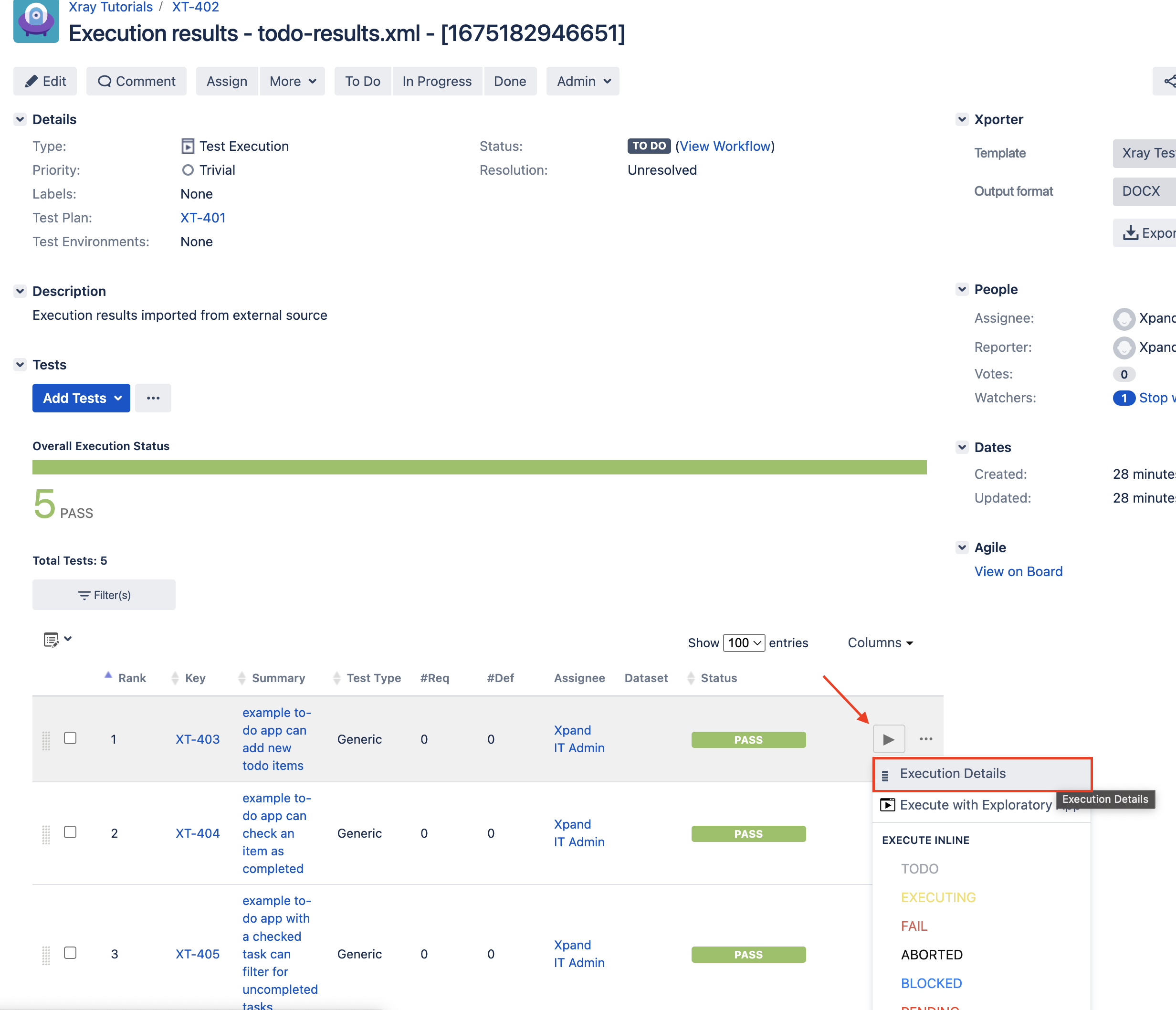This screenshot has width=1176, height=1010.
Task: Click the Xray Tutorials project avatar icon
Action: [36, 21]
